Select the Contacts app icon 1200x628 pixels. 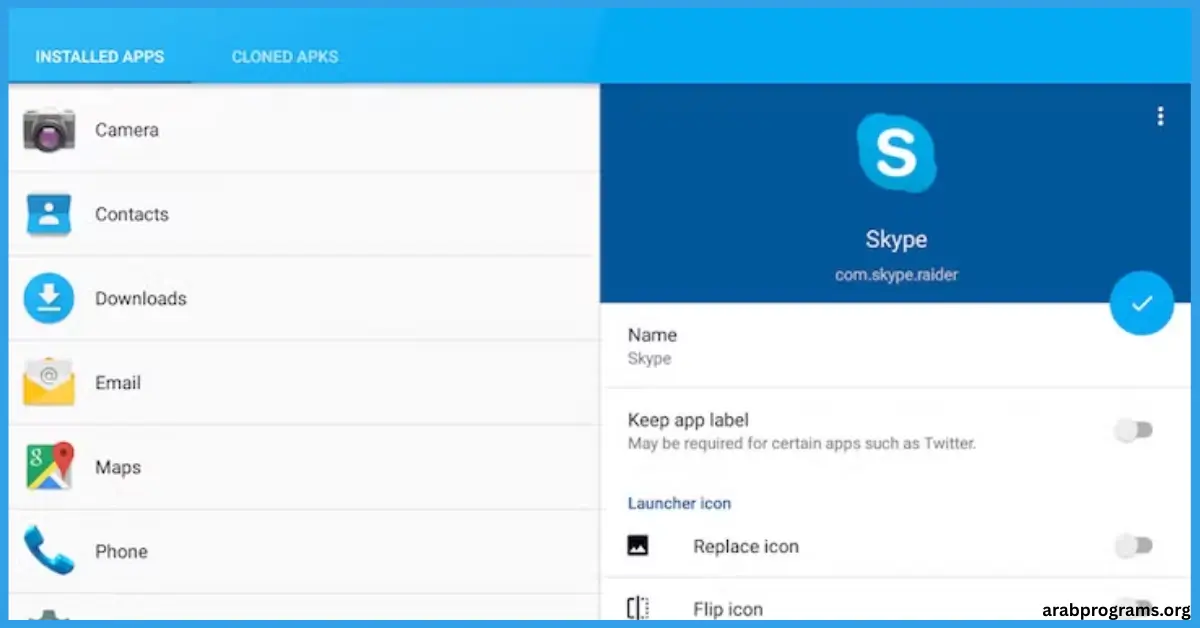click(49, 214)
